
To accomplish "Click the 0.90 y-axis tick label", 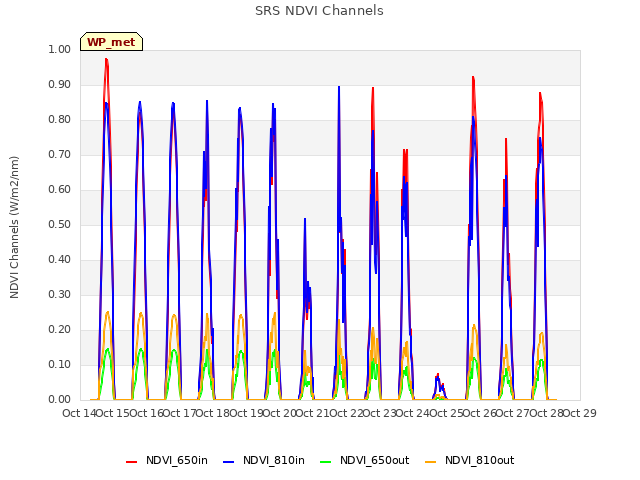I will pyautogui.click(x=60, y=84).
